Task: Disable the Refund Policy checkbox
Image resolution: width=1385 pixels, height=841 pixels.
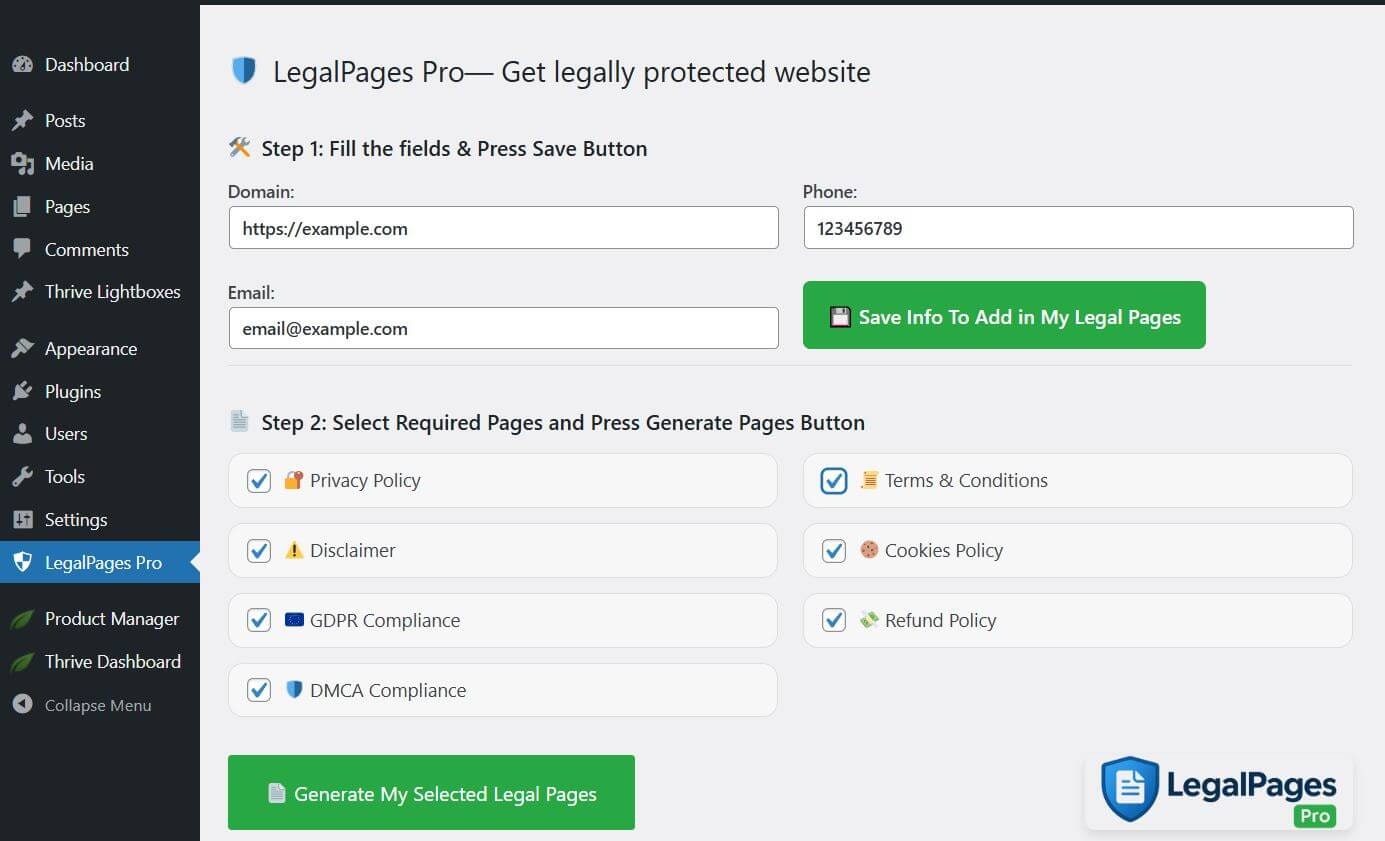Action: (832, 620)
